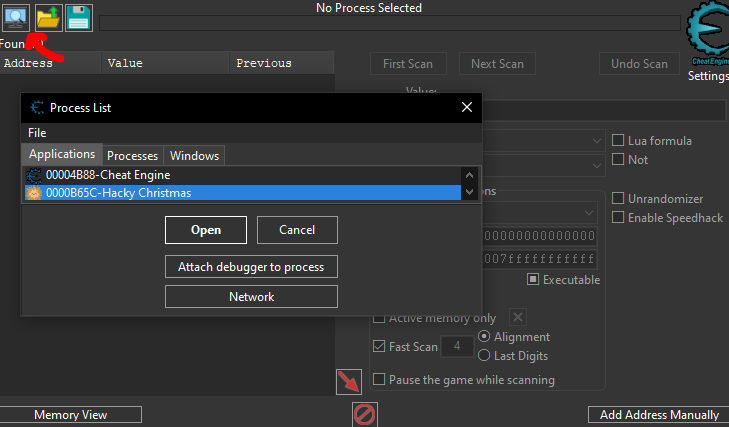Viewport: 729px width, 427px height.
Task: Click the Address column header
Action: pyautogui.click(x=50, y=63)
